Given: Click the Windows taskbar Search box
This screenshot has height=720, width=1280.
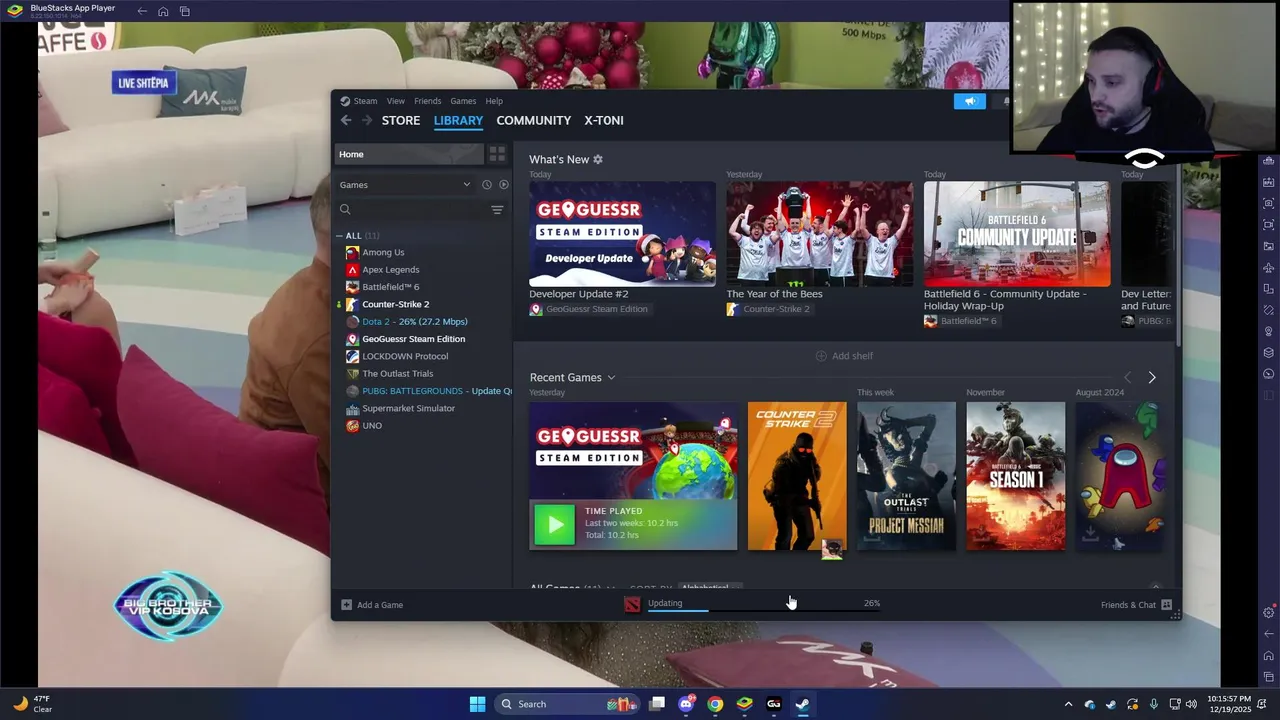Looking at the screenshot, I should (568, 704).
